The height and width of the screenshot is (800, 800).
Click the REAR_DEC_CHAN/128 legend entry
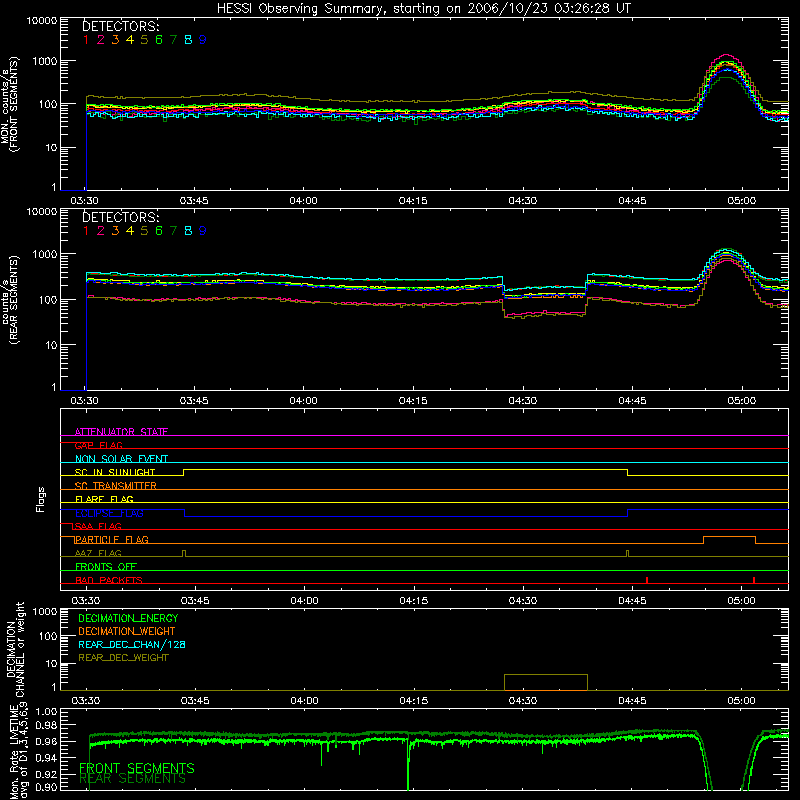point(132,644)
